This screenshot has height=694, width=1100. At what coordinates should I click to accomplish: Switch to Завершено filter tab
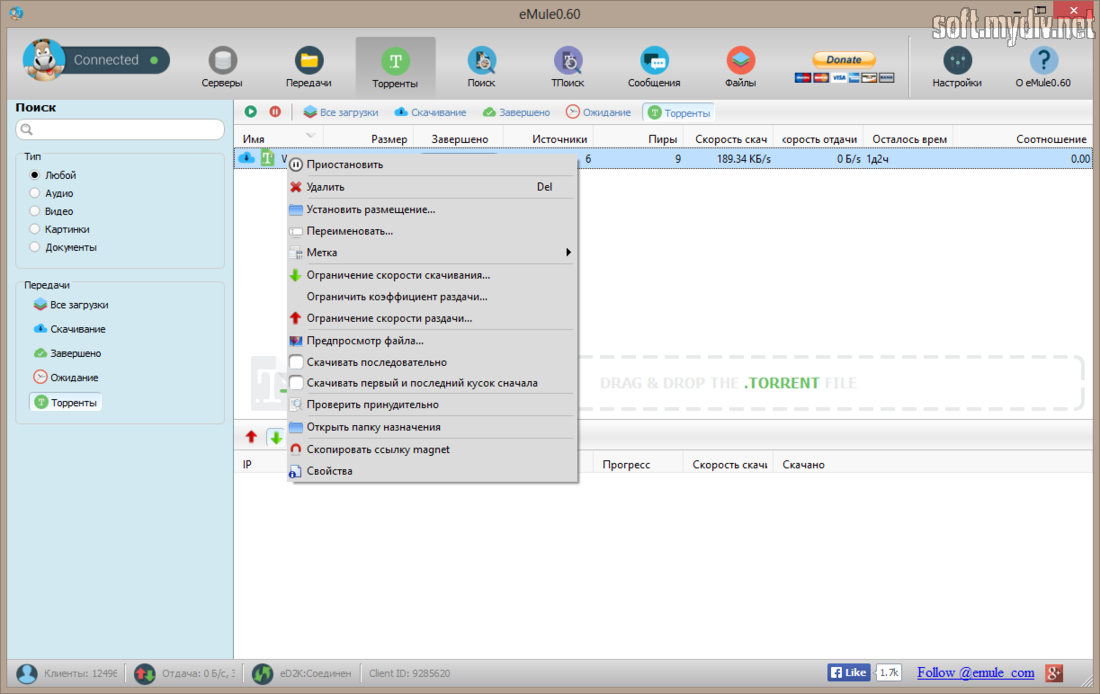[516, 112]
